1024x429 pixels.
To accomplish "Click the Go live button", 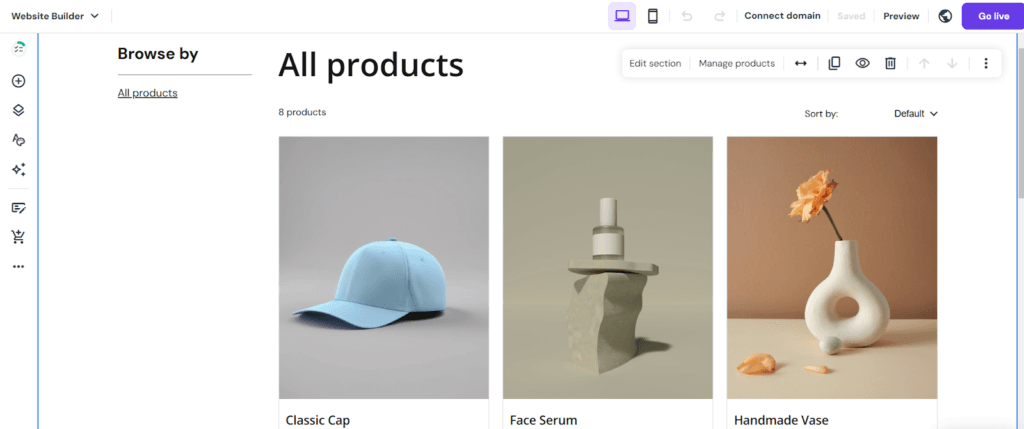I will coord(993,16).
